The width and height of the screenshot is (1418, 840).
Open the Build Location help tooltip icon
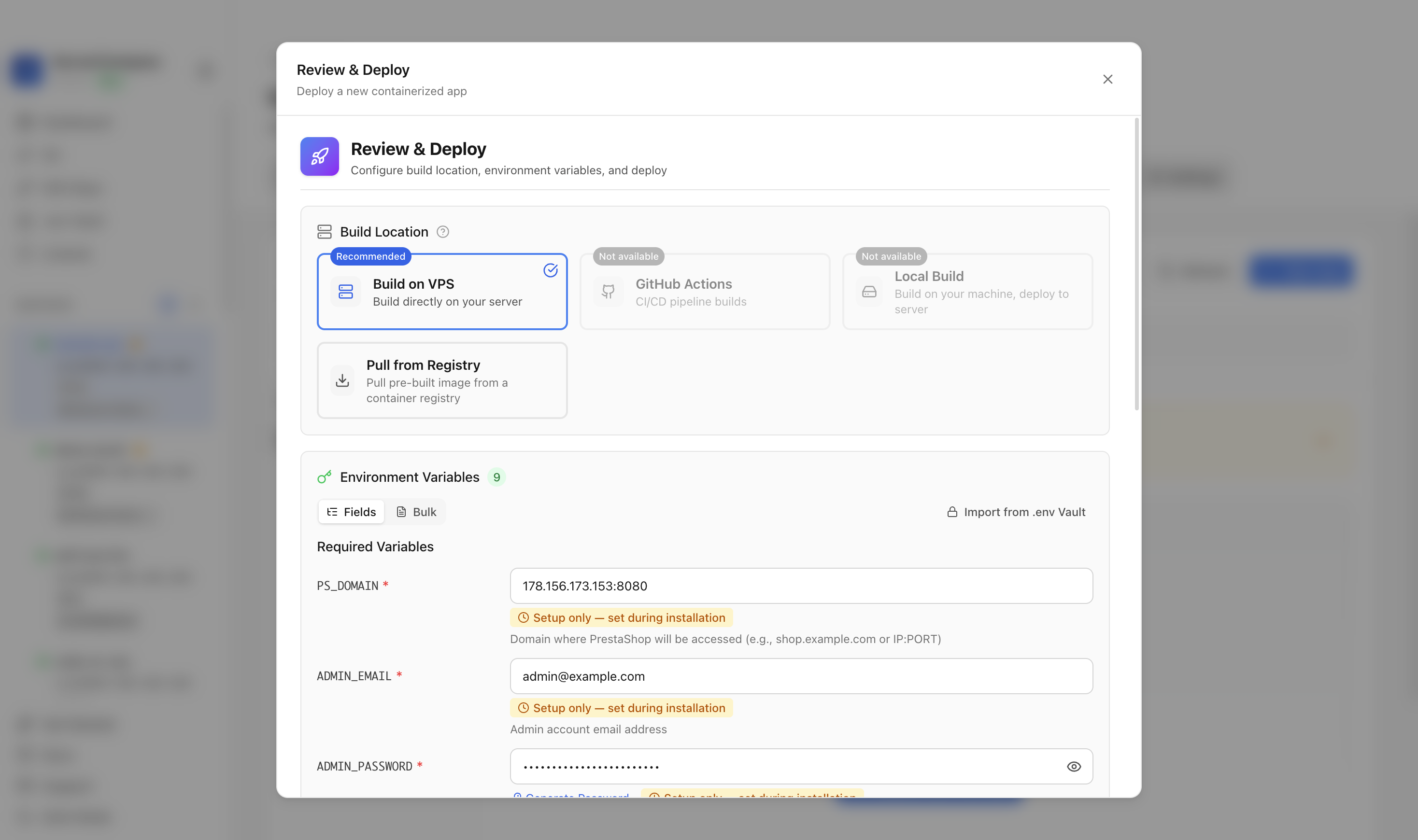point(443,232)
